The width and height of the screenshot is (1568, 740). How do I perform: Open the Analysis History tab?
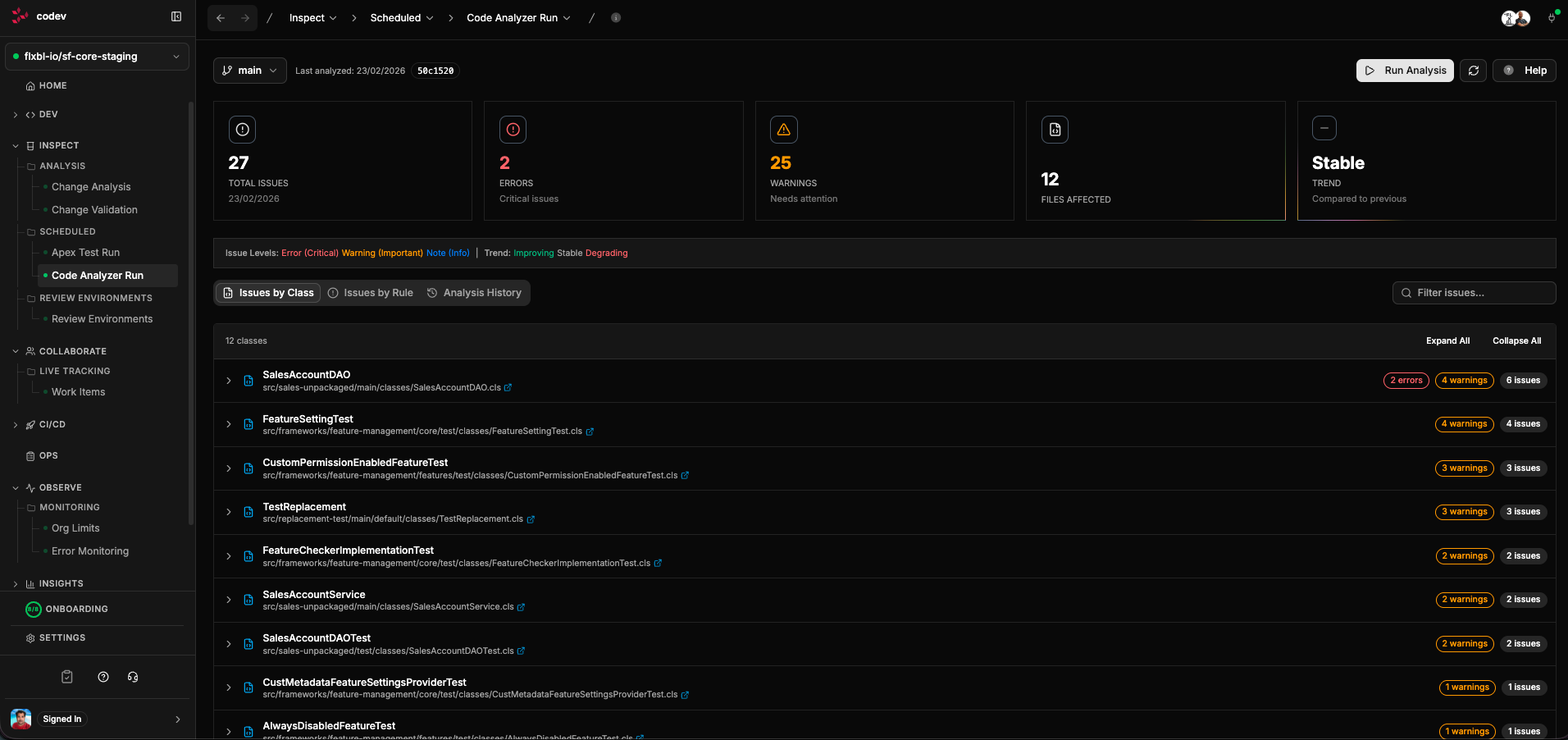pos(474,292)
